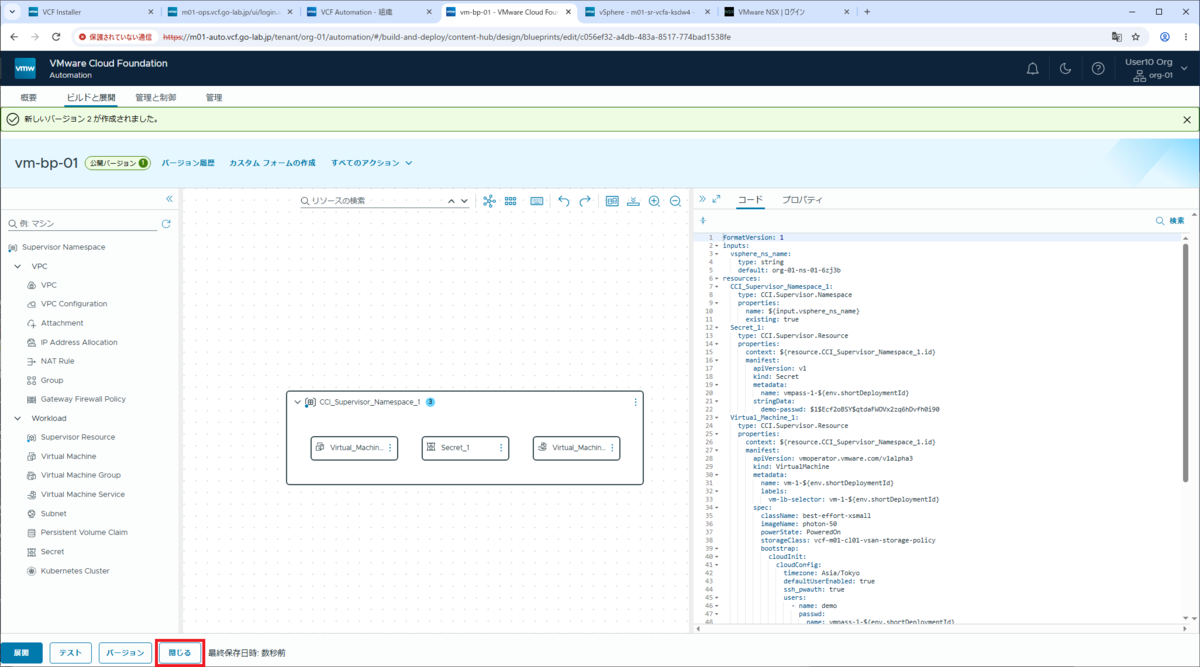Expand the code editor to fullscreen
The height and width of the screenshot is (667, 1200).
click(716, 199)
